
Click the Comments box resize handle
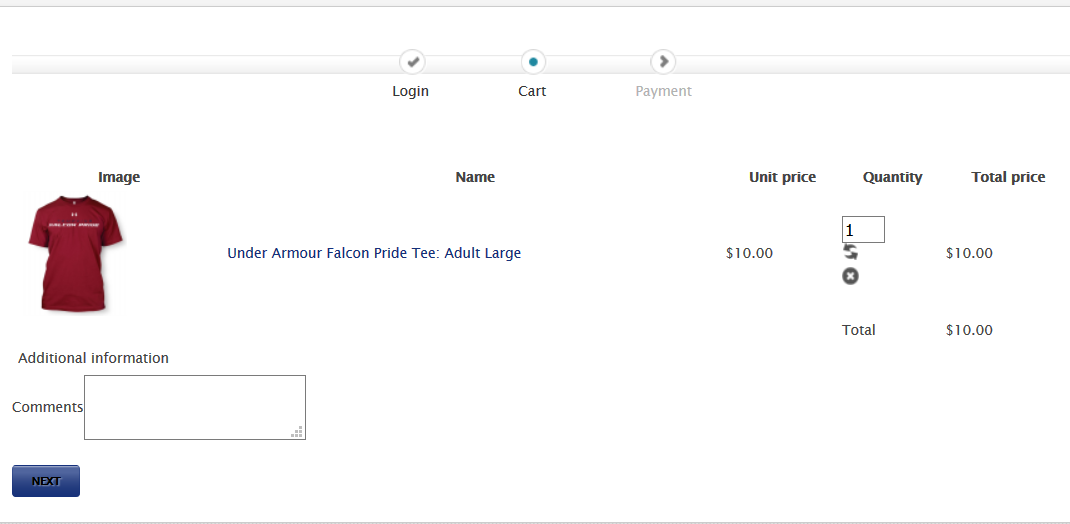coord(297,432)
